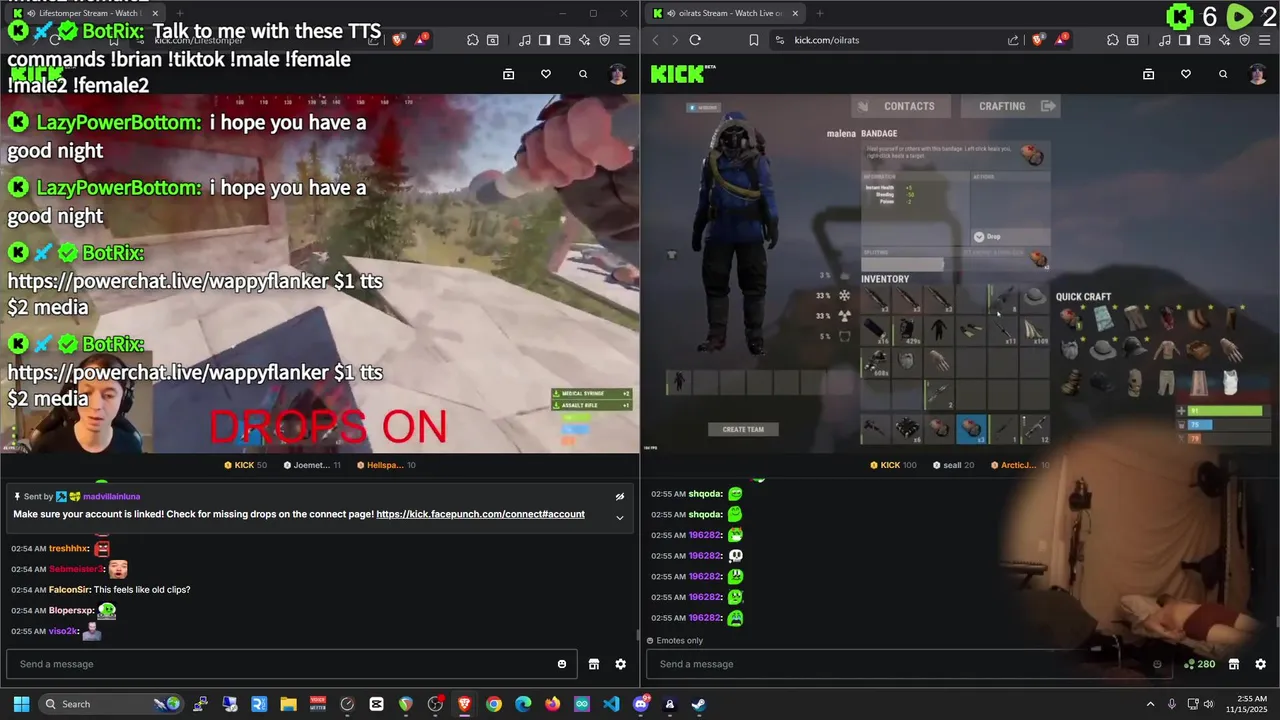Open Windows Start menu
The image size is (1280, 720).
click(x=21, y=704)
